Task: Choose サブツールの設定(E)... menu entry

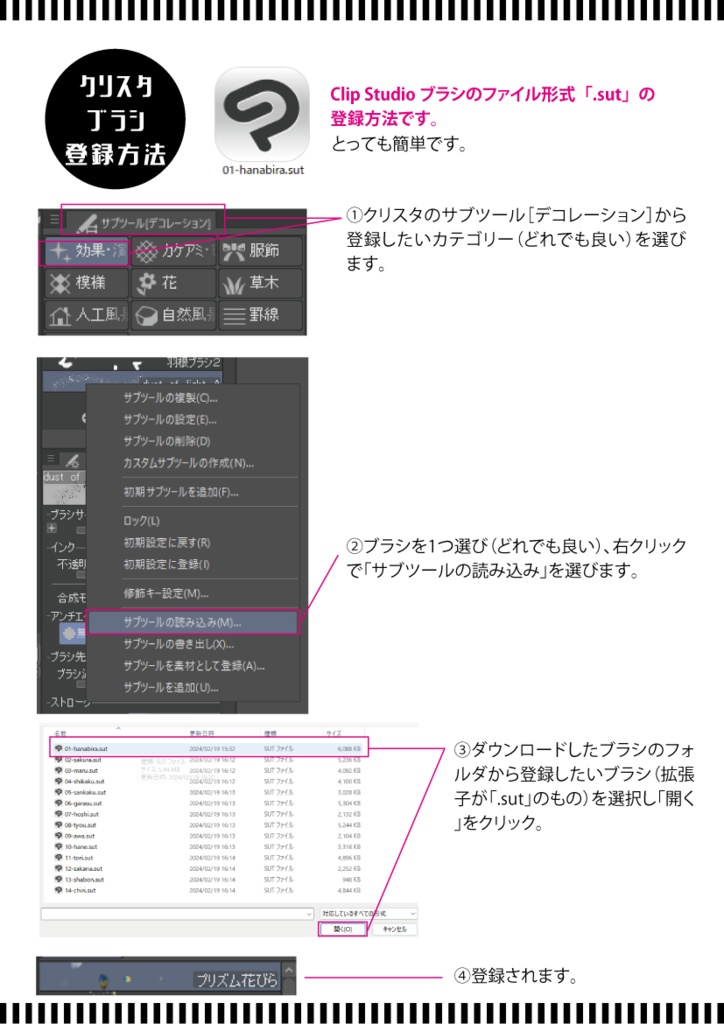Action: (x=193, y=419)
